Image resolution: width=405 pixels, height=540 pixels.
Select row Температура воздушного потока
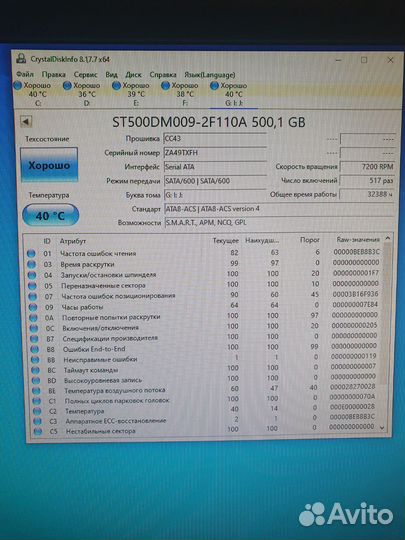click(x=205, y=389)
